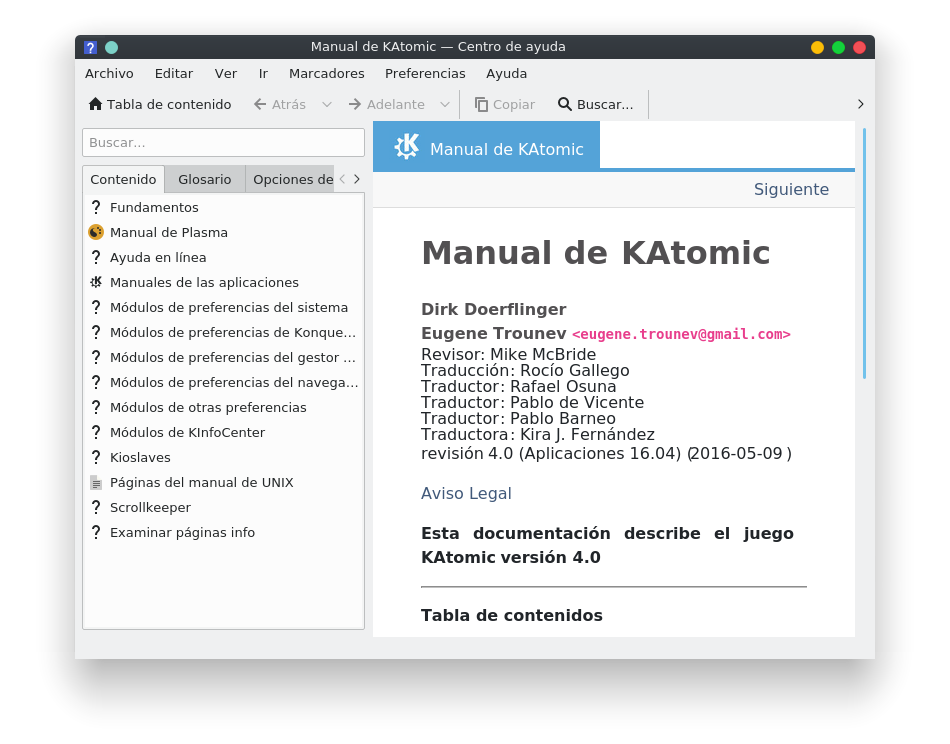
Task: Click the Buscar... toolbar button label
Action: pos(605,104)
